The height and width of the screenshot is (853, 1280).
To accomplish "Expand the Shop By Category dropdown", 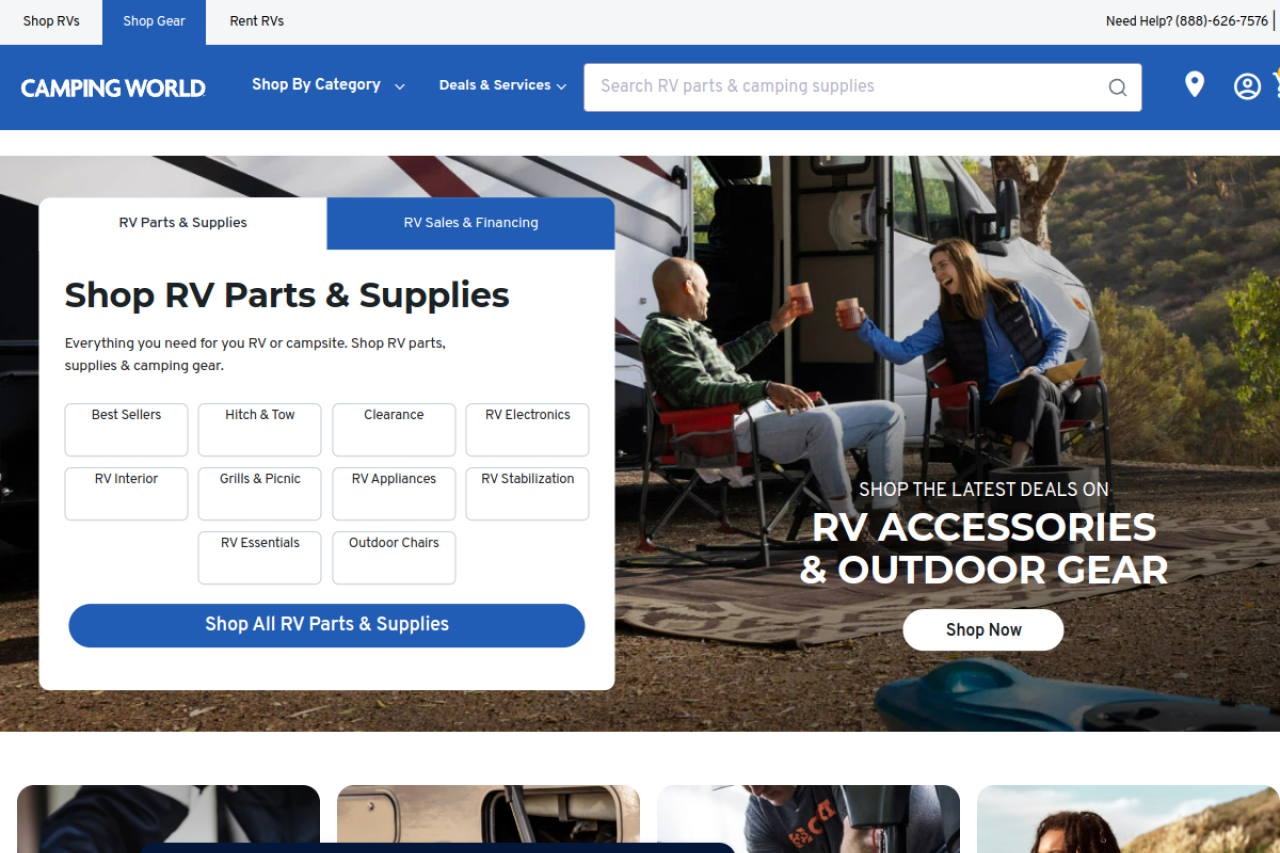I will 328,85.
